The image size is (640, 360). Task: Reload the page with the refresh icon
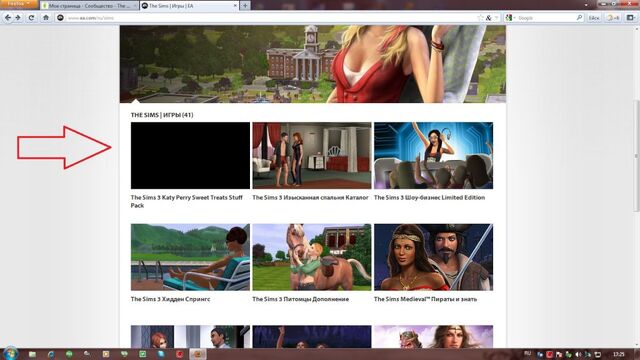click(31, 18)
